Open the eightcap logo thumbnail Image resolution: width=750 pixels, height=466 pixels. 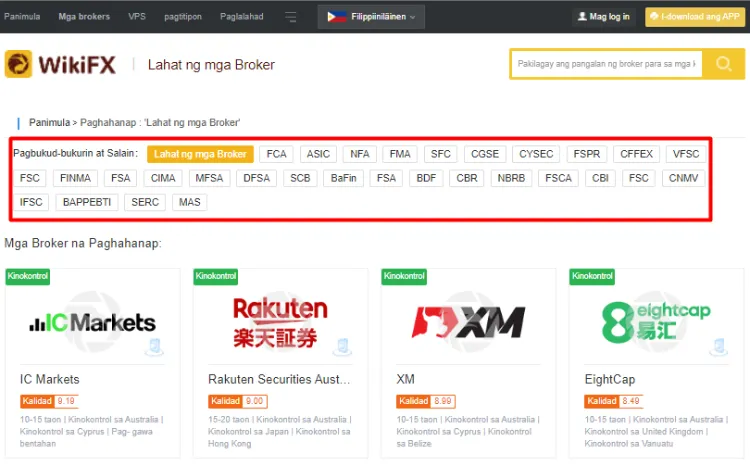click(656, 322)
